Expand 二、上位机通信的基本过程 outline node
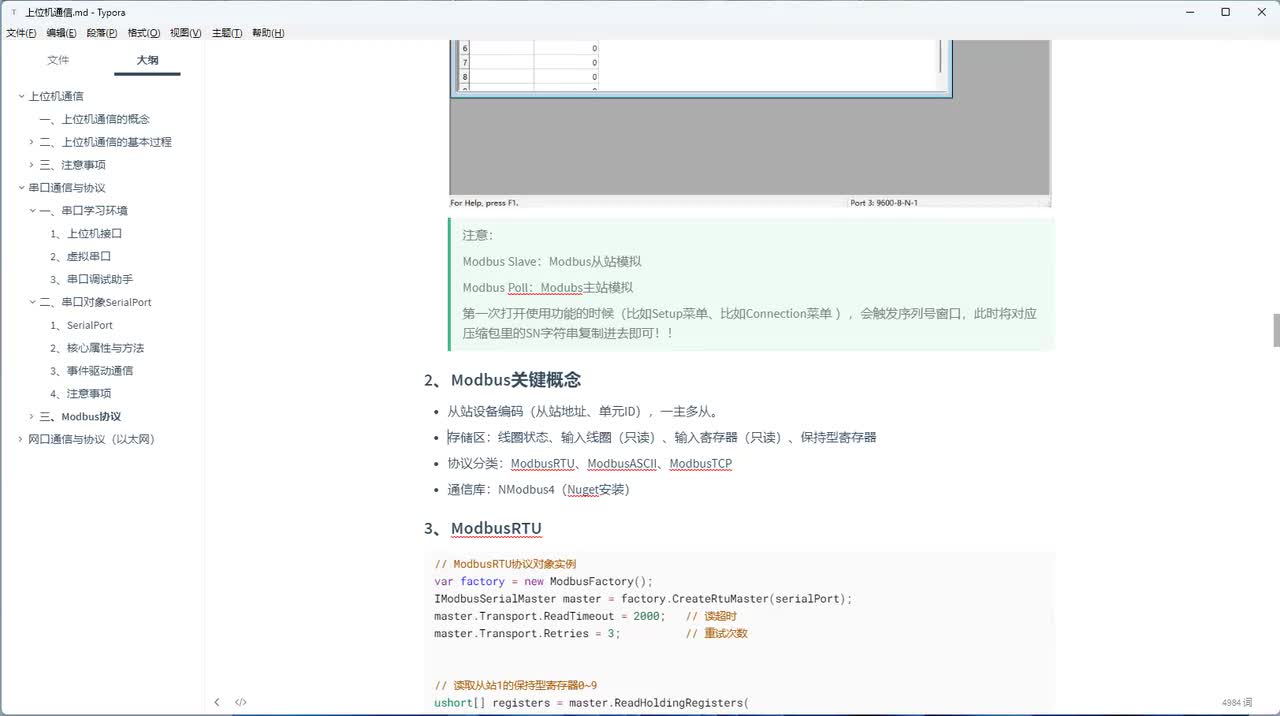The height and width of the screenshot is (716, 1280). (32, 142)
